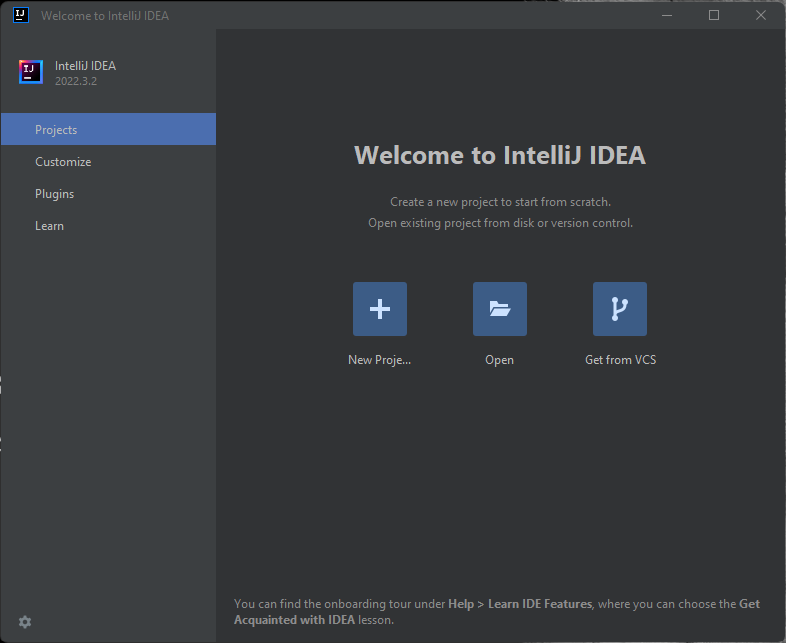Click the New Project plus icon
Image resolution: width=786 pixels, height=643 pixels.
(379, 309)
